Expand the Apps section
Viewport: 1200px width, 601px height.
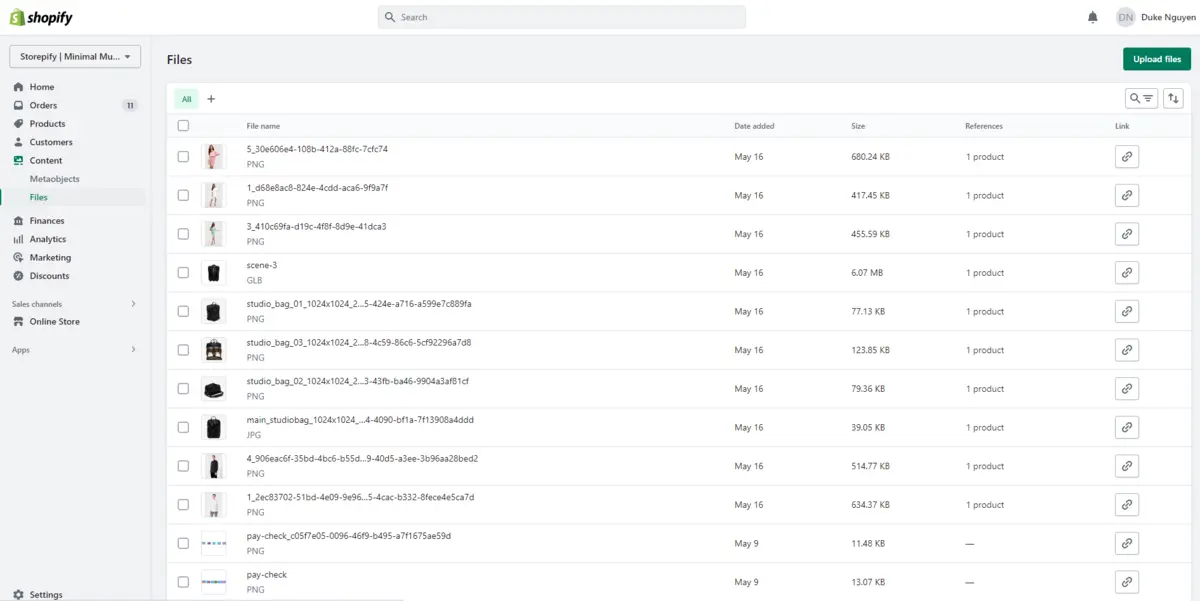tap(75, 349)
